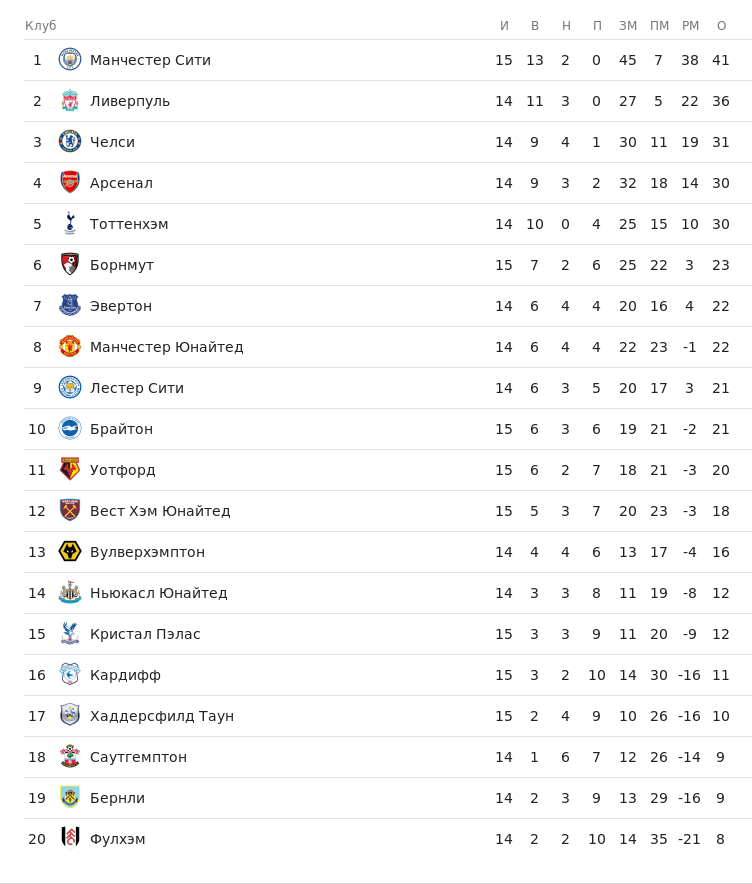The width and height of the screenshot is (752, 884).
Task: Click the ЗМ goals scored header
Action: coord(628,26)
